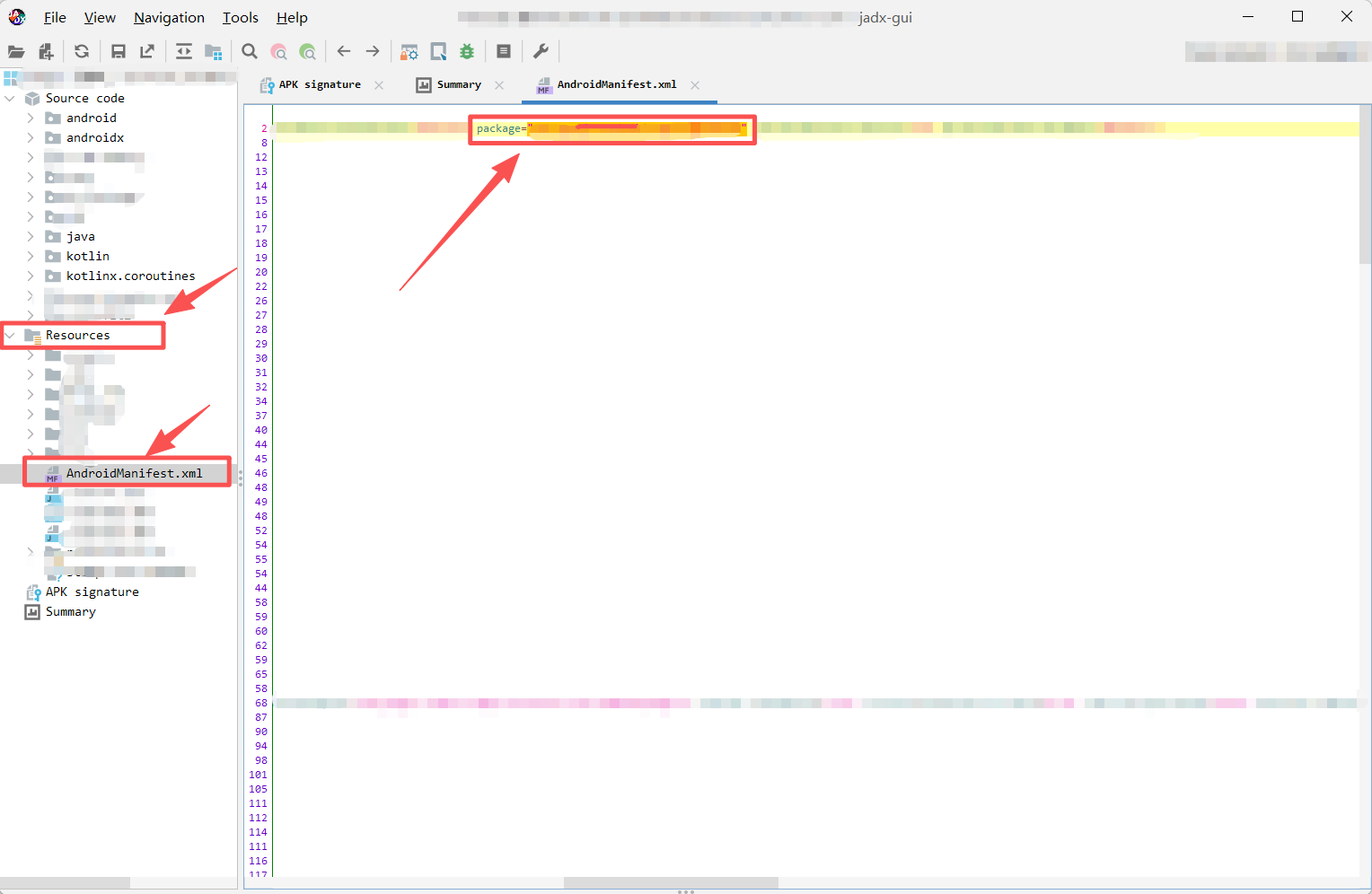Toggle the deobfuscation button
The height and width of the screenshot is (894, 1372).
409,52
